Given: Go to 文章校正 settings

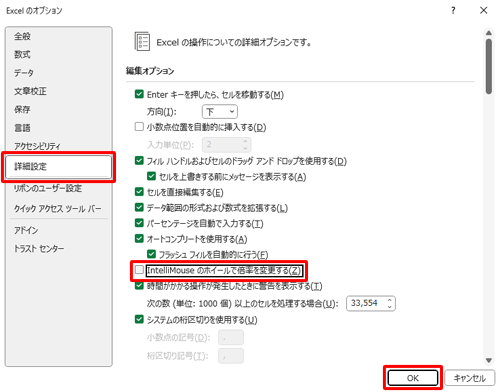Looking at the screenshot, I should pyautogui.click(x=30, y=91).
